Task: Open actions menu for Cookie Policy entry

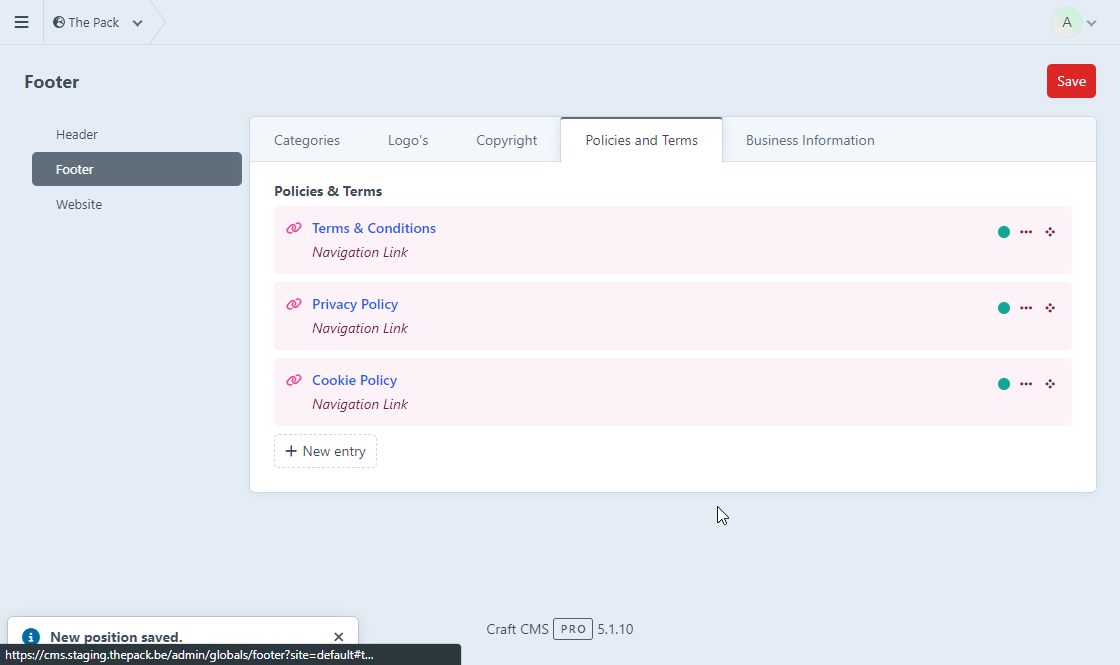Action: tap(1026, 384)
